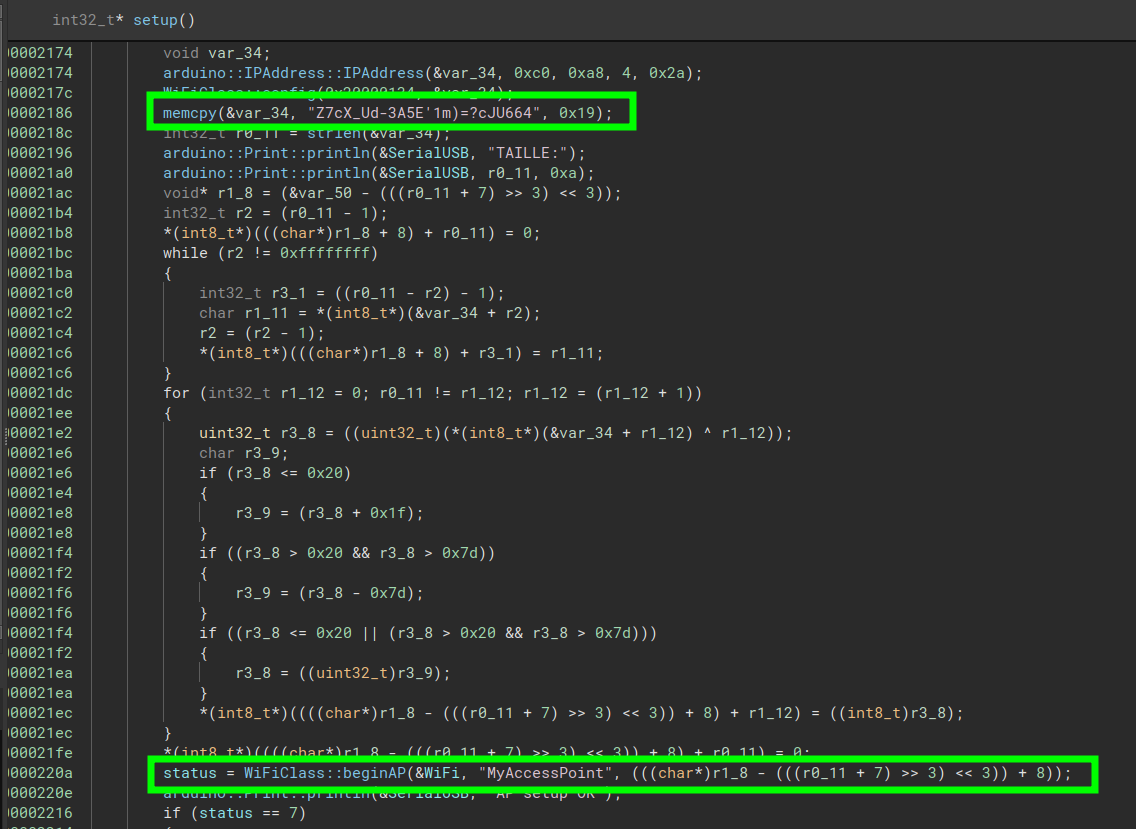Image resolution: width=1136 pixels, height=829 pixels.
Task: Click the address 00021b4 in the gutter
Action: tap(41, 213)
